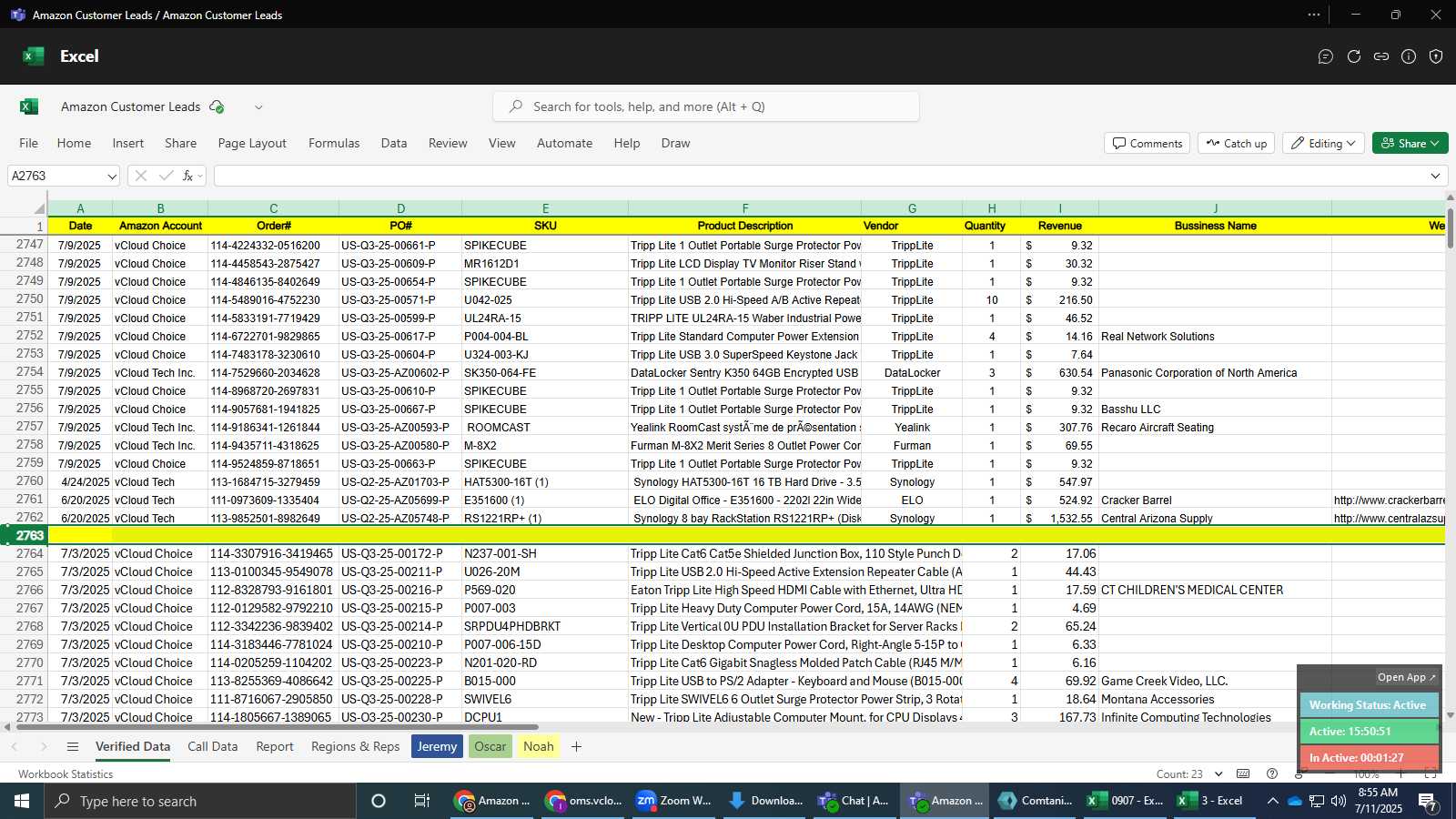Click the Panasonic Corporation of North America cell
Image resolution: width=1456 pixels, height=819 pixels.
point(1215,372)
